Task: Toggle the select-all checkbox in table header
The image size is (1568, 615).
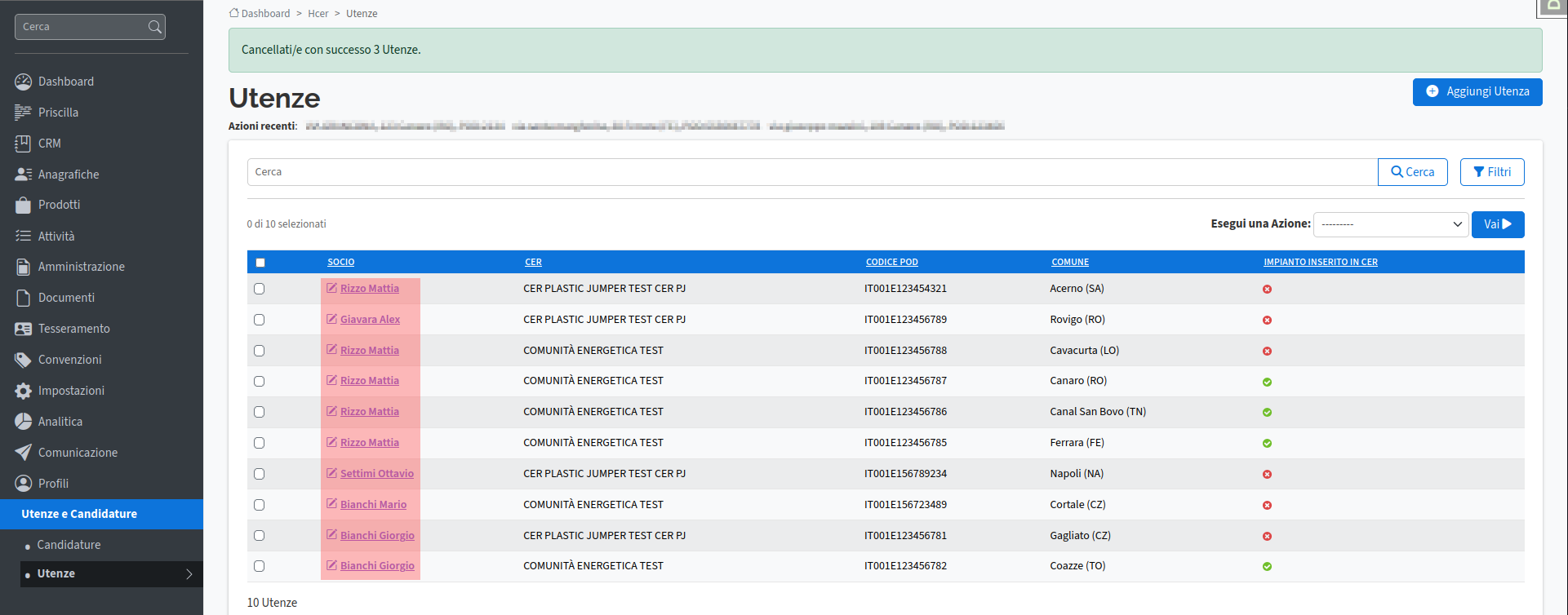Action: click(260, 263)
